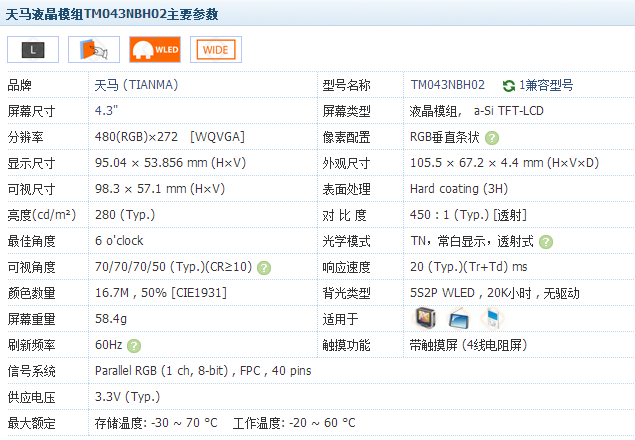Select the supply voltage 3.3V (Typ.)
The width and height of the screenshot is (635, 440).
[127, 397]
